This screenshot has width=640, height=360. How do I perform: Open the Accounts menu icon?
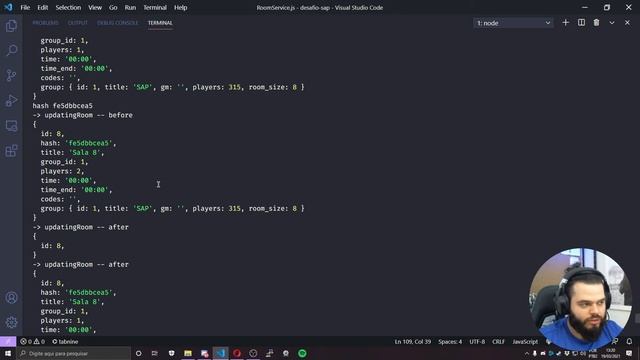11,298
